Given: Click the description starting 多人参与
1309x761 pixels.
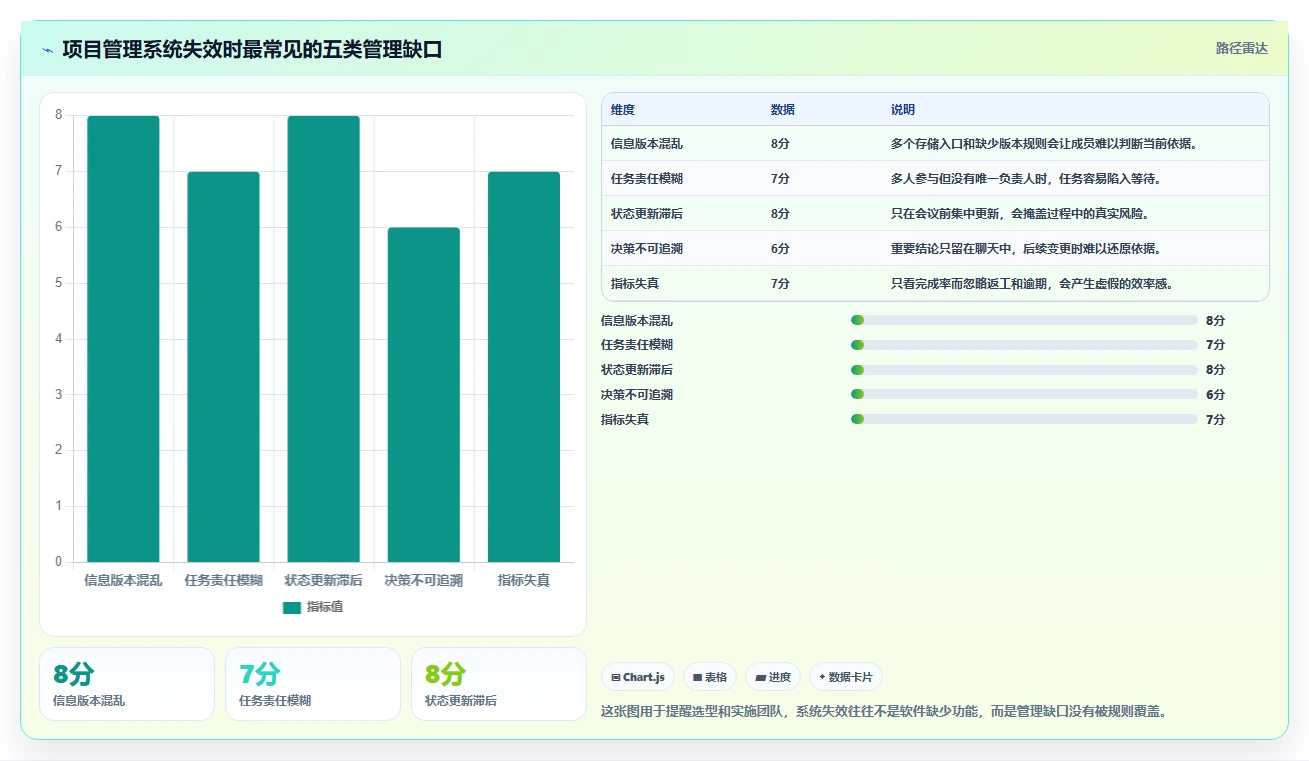Looking at the screenshot, I should (x=1026, y=179).
